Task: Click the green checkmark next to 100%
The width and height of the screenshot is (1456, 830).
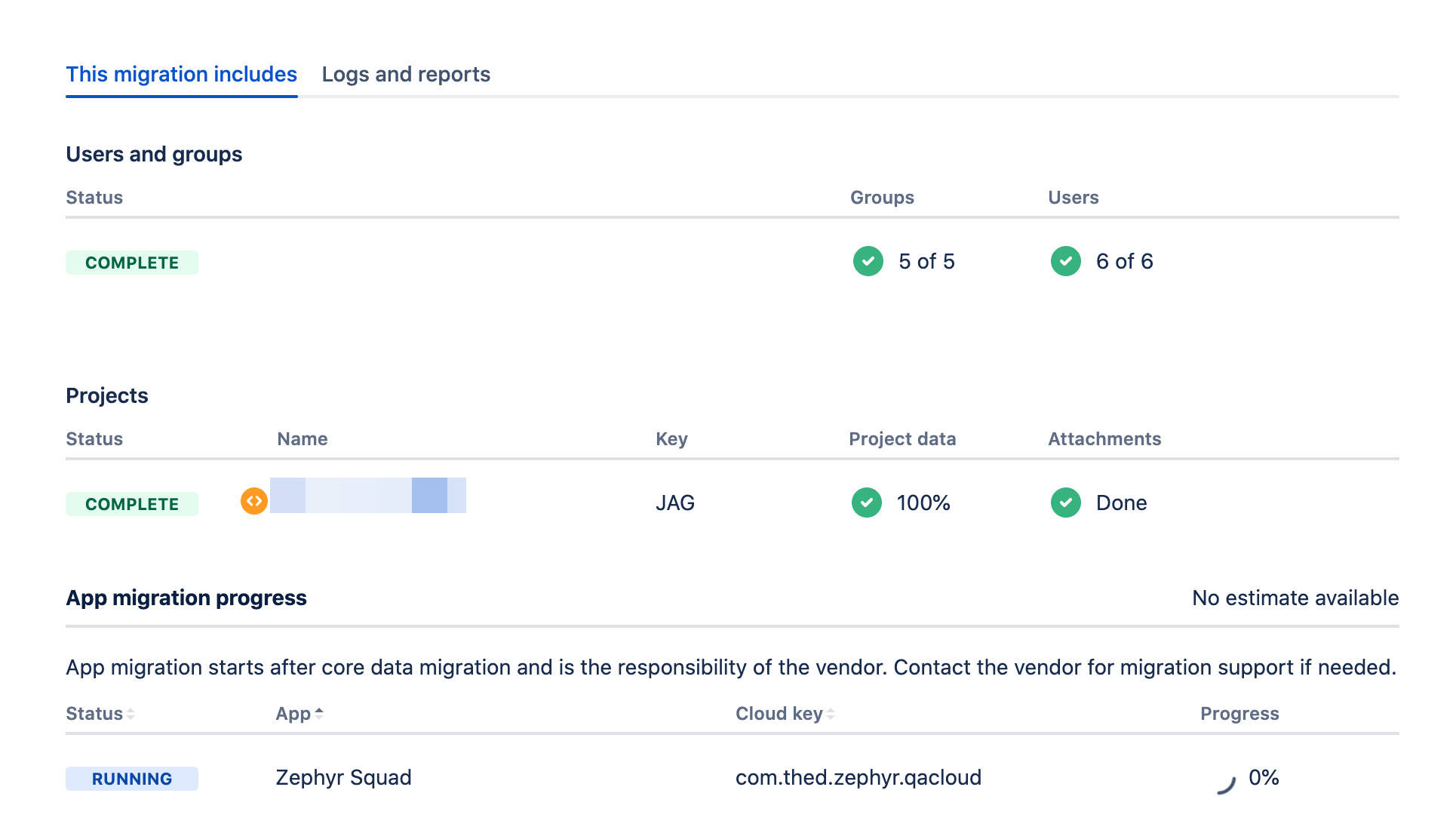Action: pyautogui.click(x=866, y=503)
